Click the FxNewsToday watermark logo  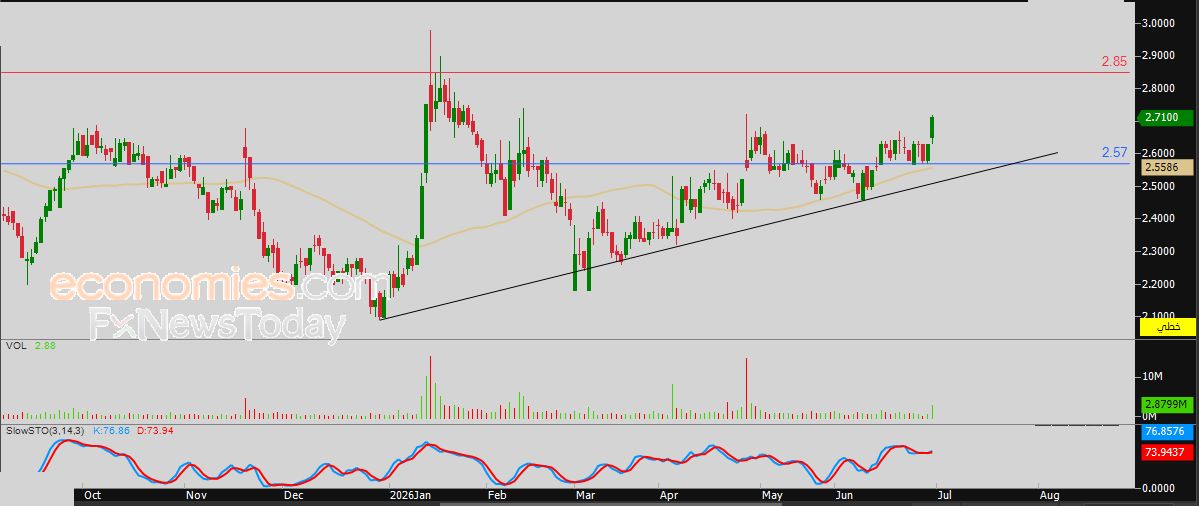(x=218, y=325)
